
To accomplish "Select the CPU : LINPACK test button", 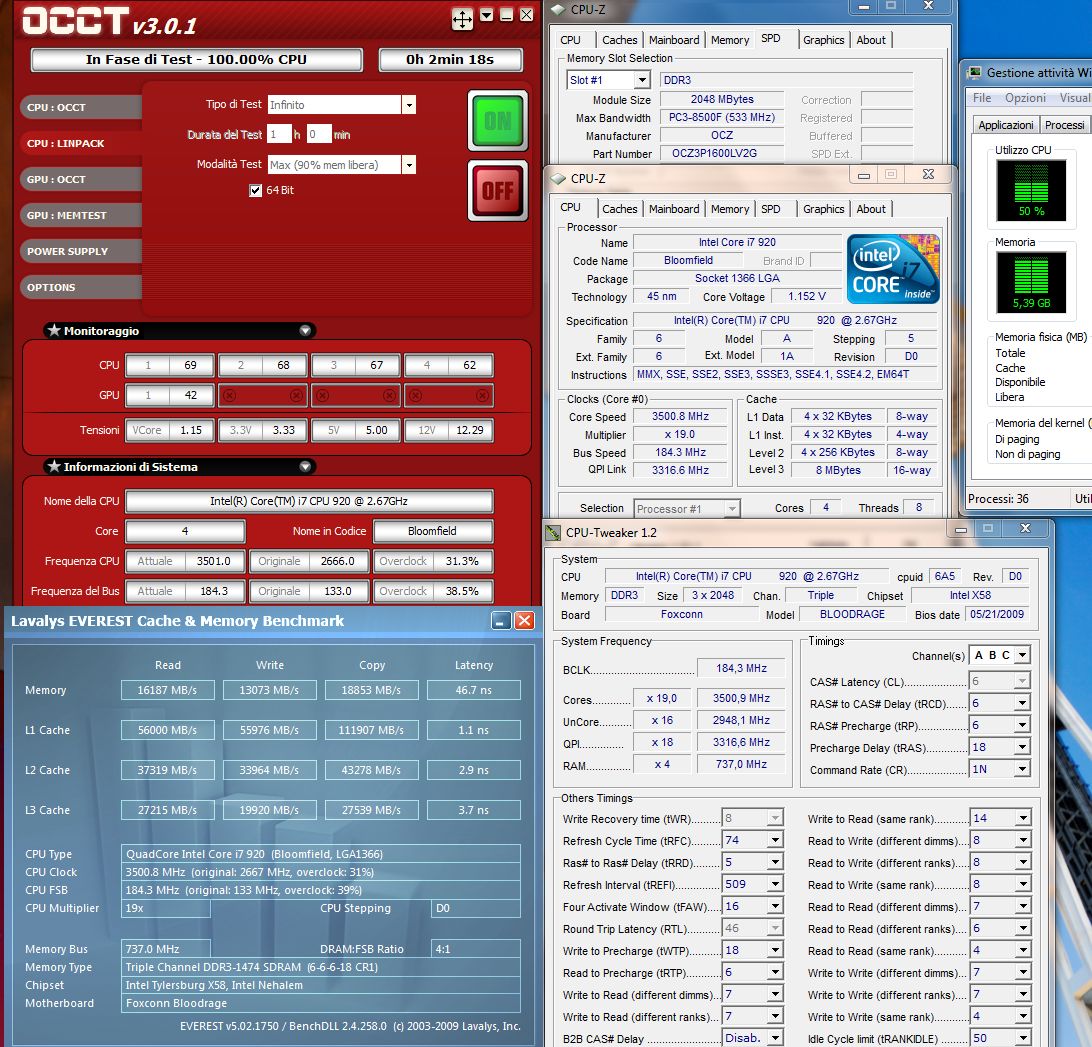I will point(81,143).
